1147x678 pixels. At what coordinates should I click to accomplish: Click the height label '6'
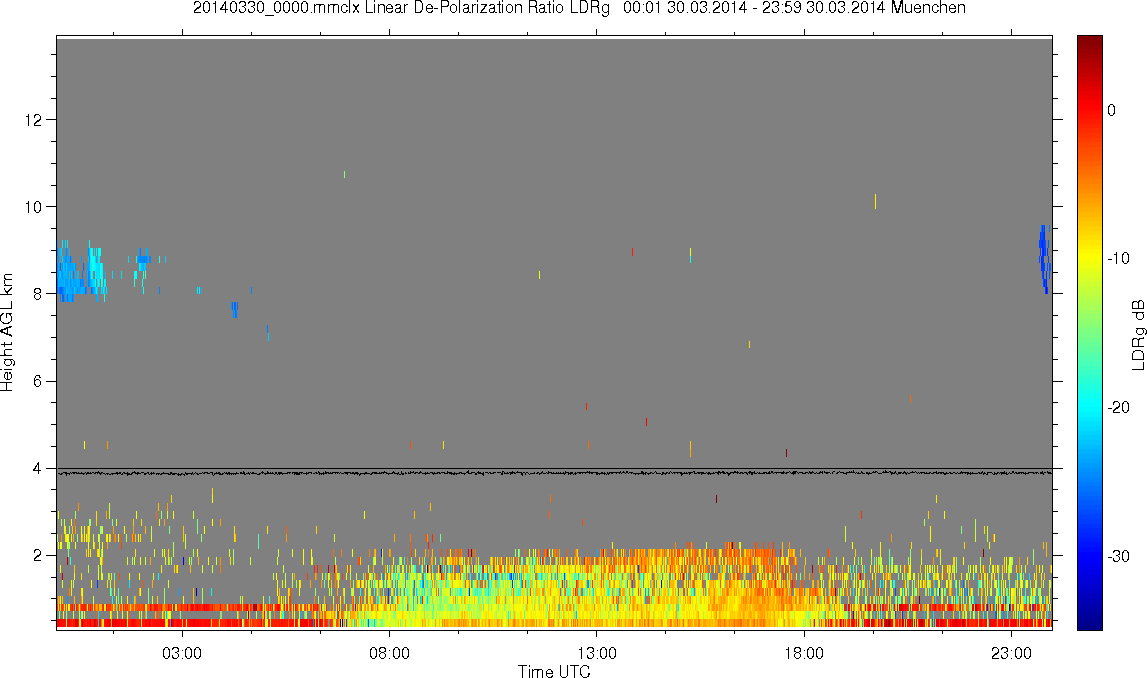[x=37, y=381]
